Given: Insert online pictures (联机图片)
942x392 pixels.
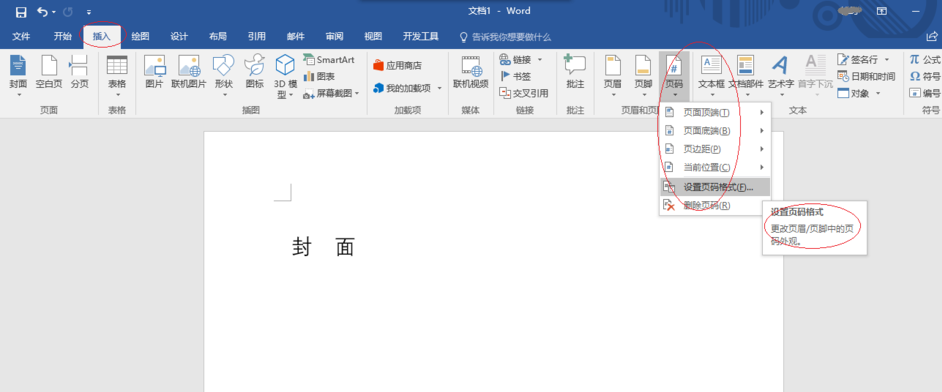Looking at the screenshot, I should 189,72.
